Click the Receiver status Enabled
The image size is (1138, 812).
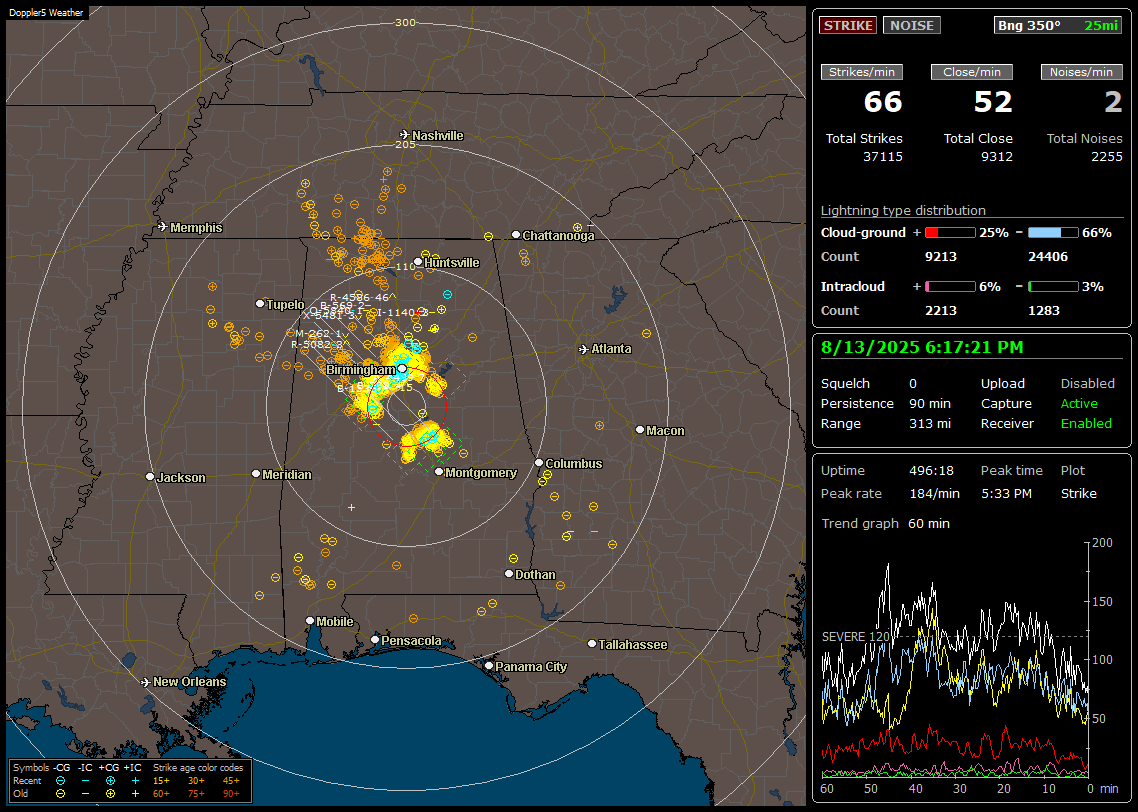point(1086,424)
